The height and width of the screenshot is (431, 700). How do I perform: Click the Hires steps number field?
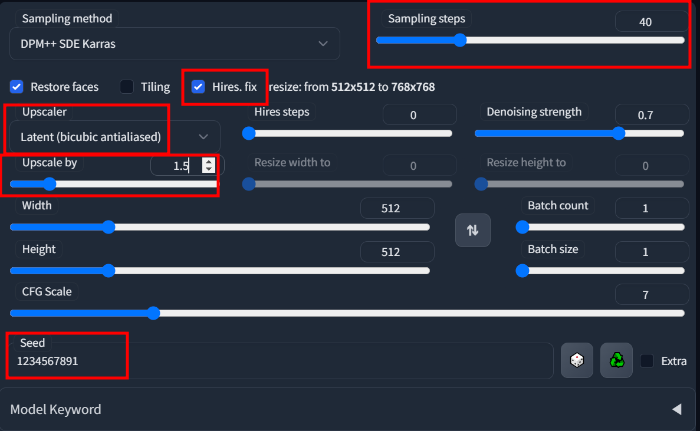(x=420, y=115)
